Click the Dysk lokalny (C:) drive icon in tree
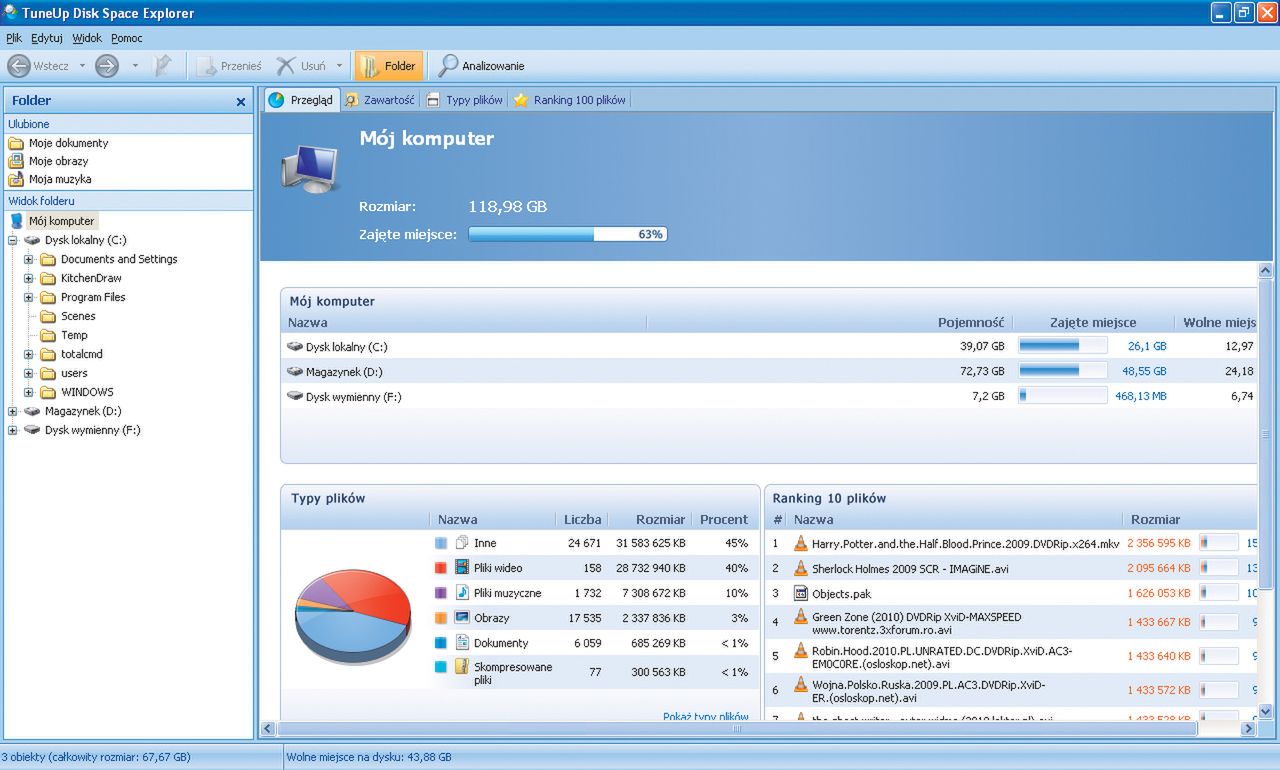1280x770 pixels. 32,241
